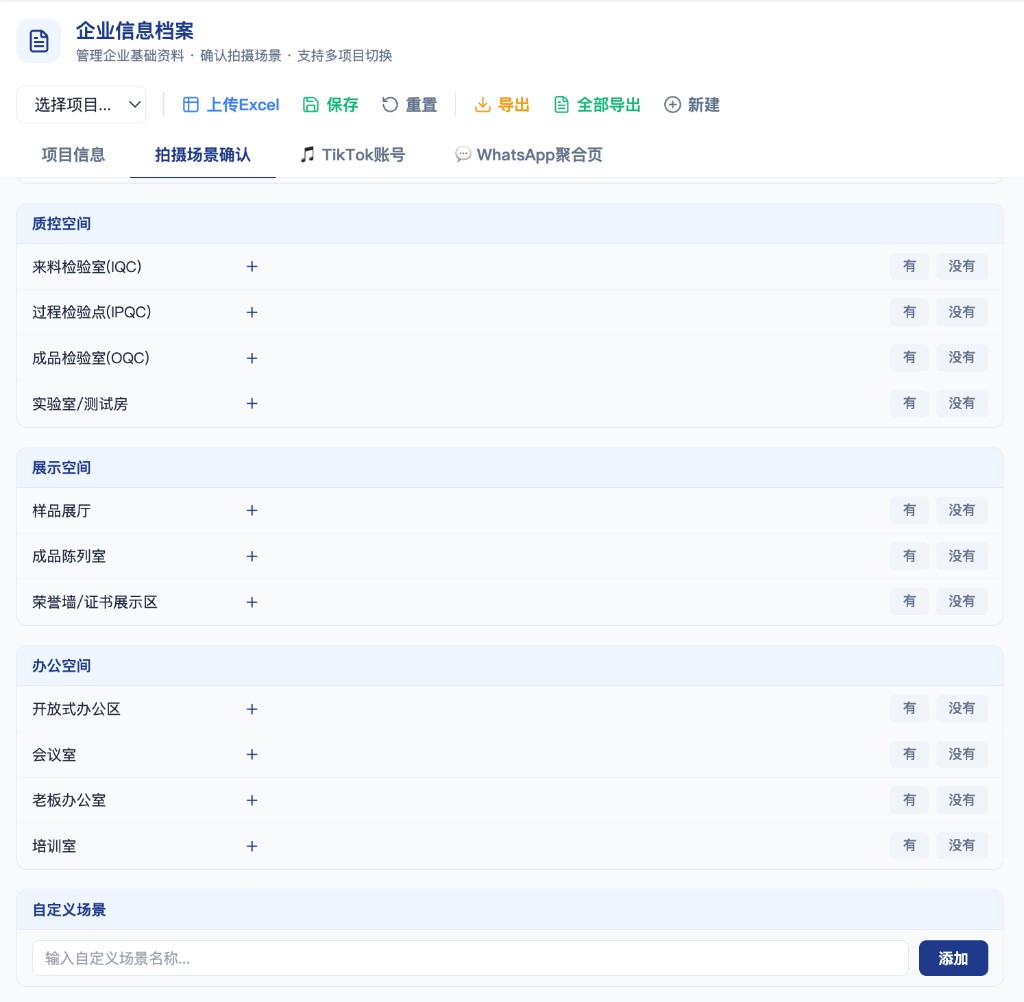
Task: Click the plus icon for 来料检验室(IQC)
Action: coord(252,267)
